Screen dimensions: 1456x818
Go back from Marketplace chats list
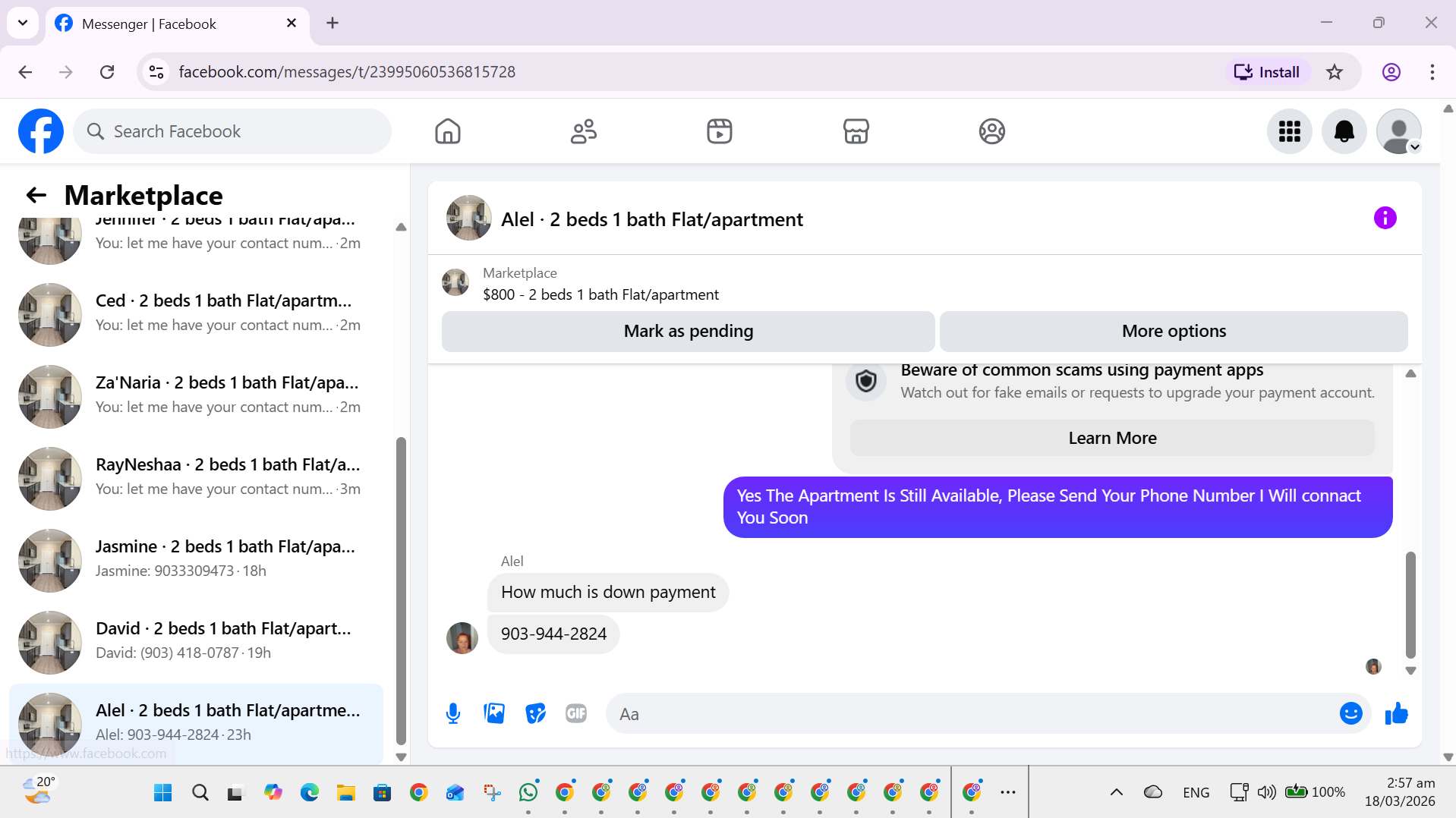(x=36, y=195)
